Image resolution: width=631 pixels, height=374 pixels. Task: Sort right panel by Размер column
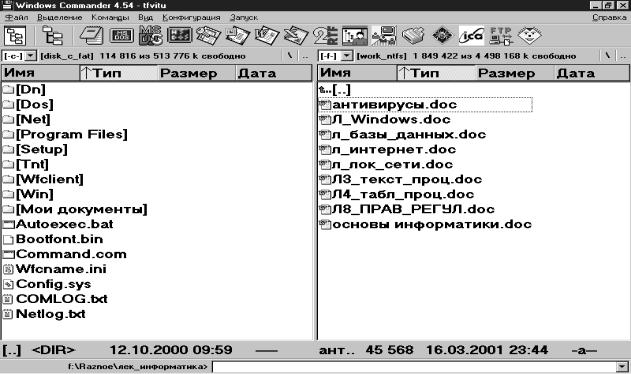pos(514,73)
